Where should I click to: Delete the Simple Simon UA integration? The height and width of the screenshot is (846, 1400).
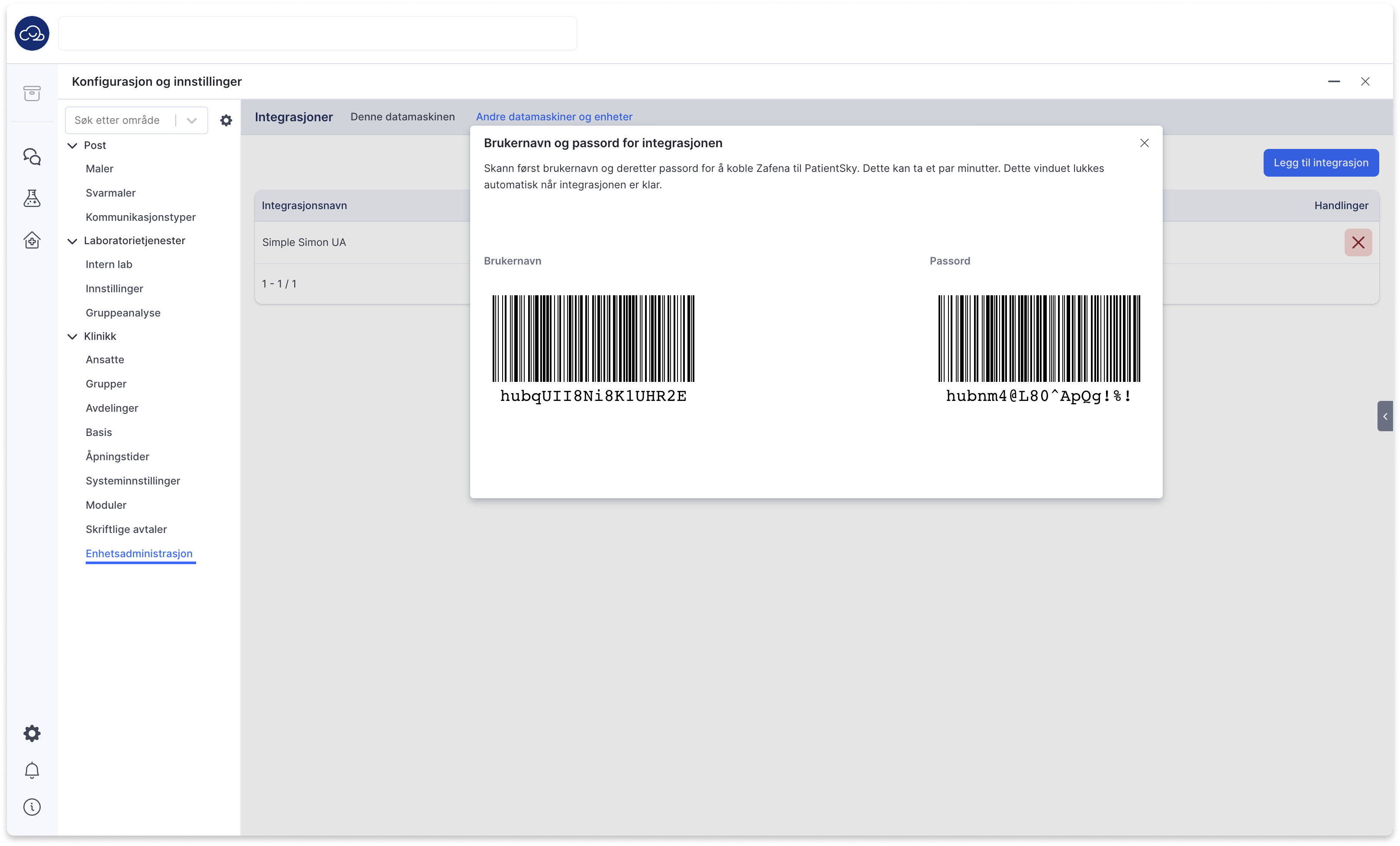tap(1358, 242)
